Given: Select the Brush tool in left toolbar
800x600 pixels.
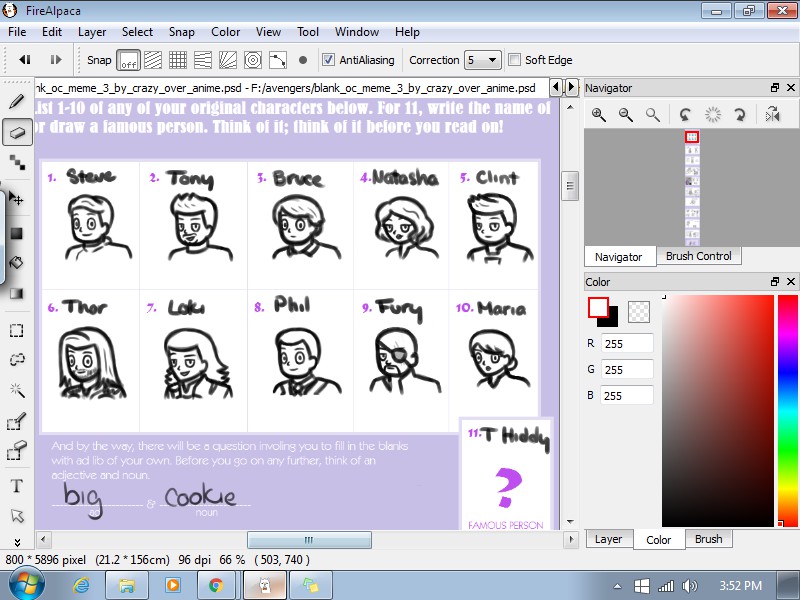Looking at the screenshot, I should click(x=16, y=101).
